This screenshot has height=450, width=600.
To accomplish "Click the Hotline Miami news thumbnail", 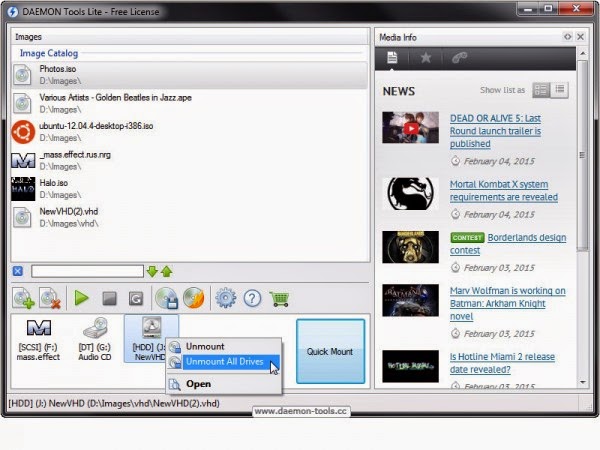I will 411,366.
